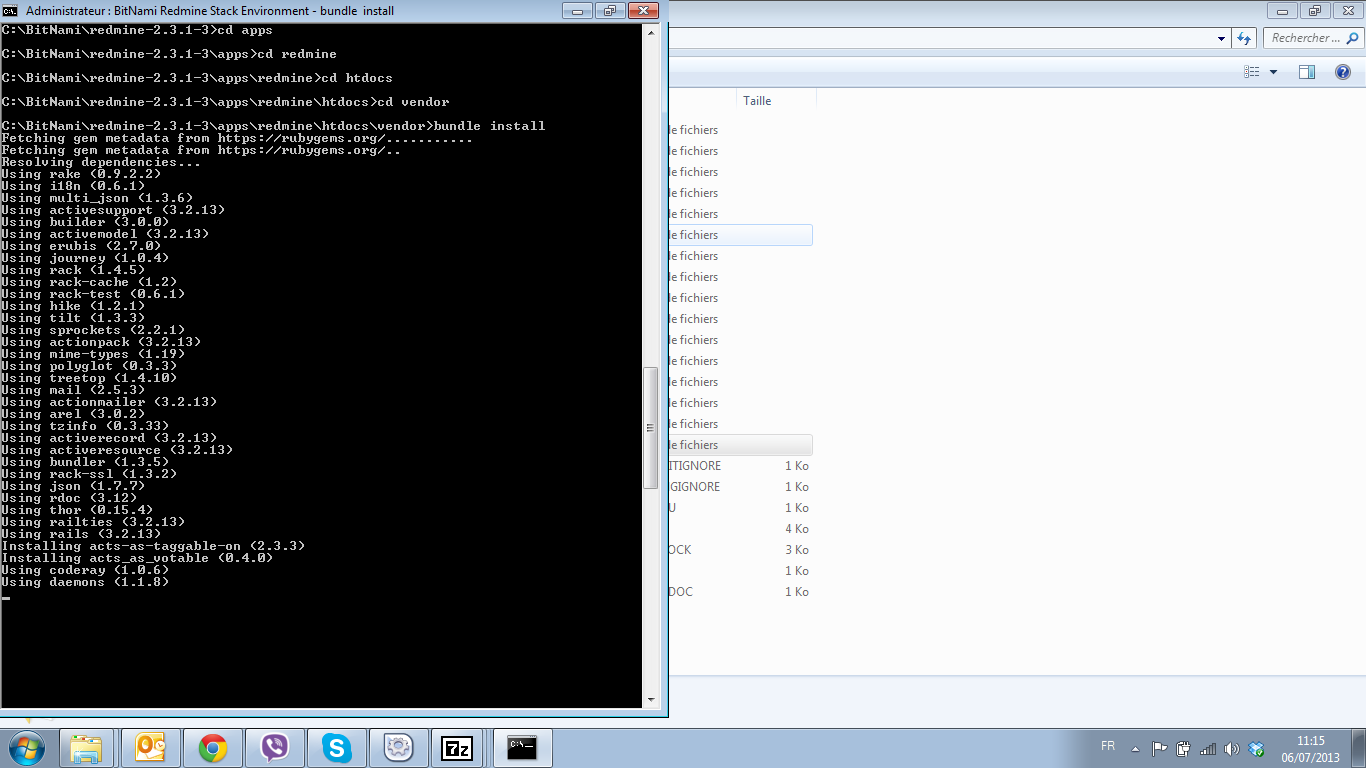Click the console vertical scrollbar thumb

point(651,428)
